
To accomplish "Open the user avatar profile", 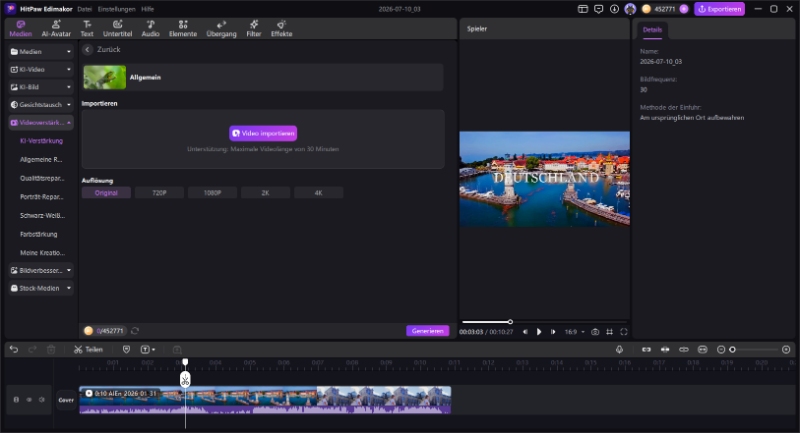I will (x=631, y=9).
